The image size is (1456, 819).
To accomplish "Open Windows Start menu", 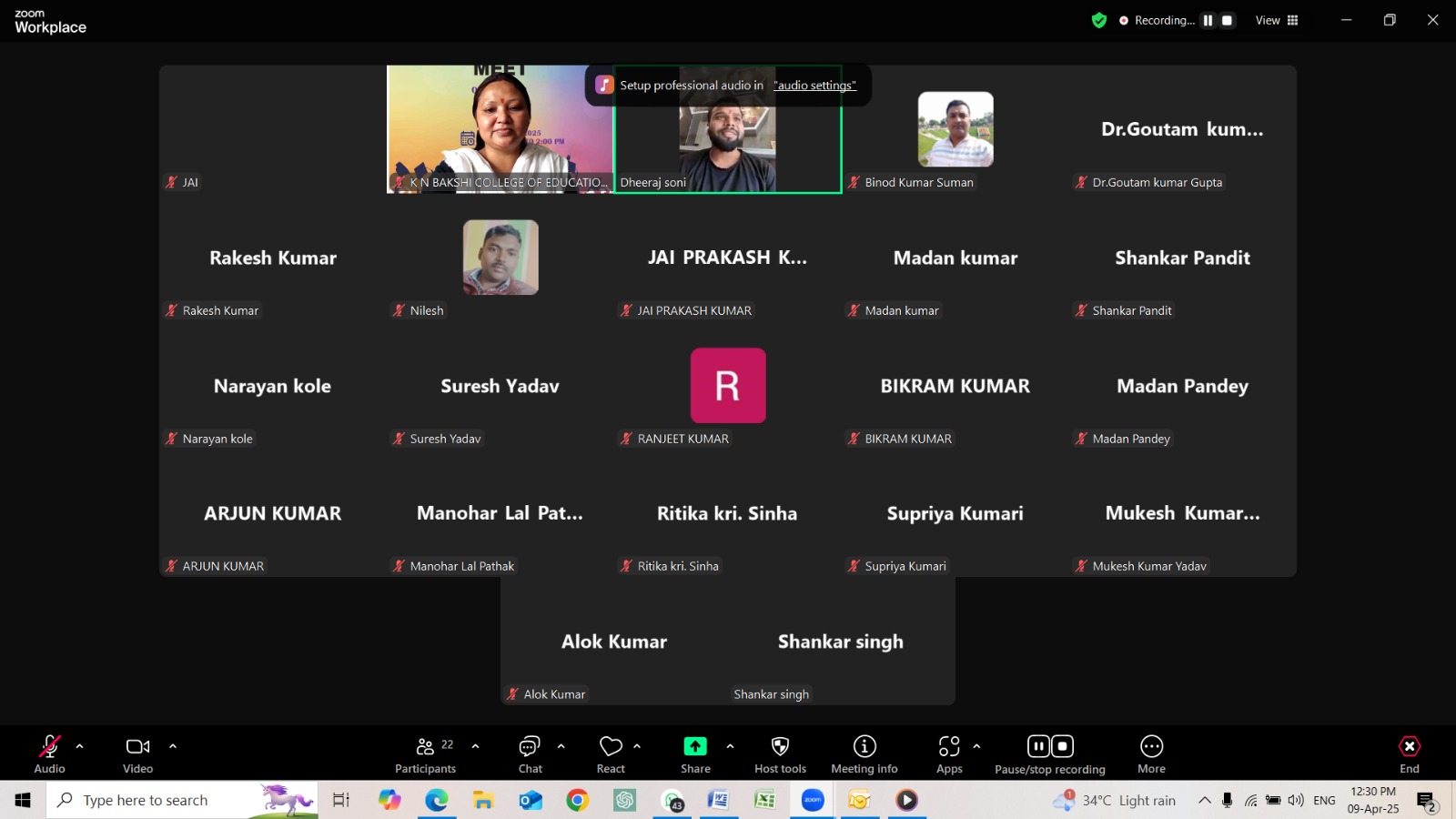I will coord(23,800).
